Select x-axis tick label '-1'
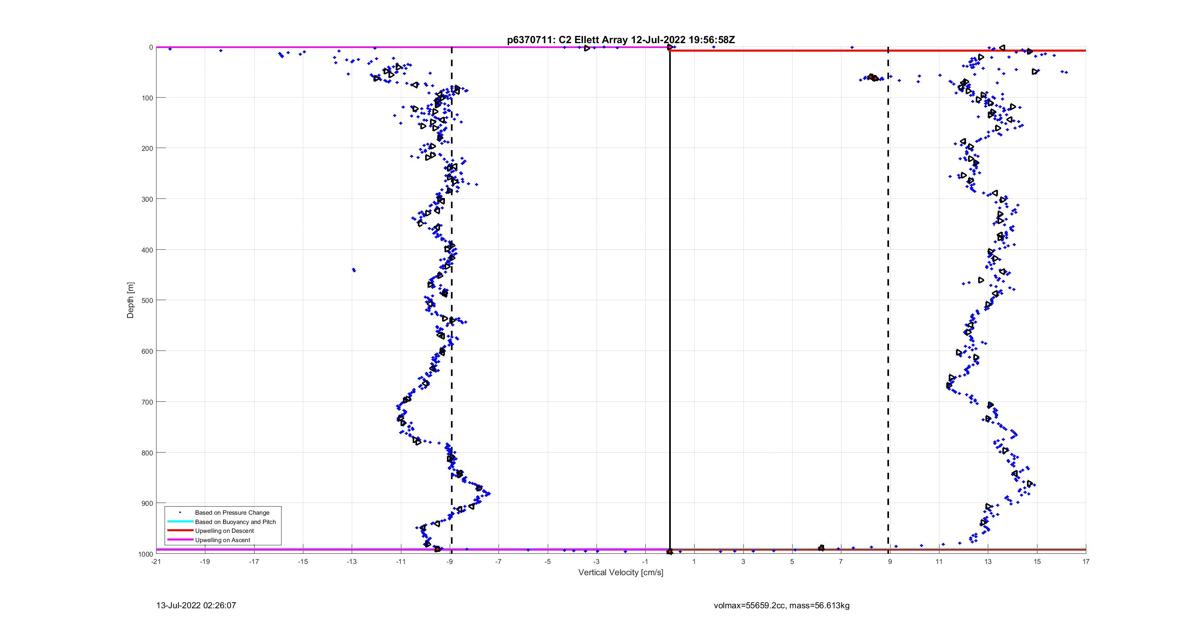 point(645,561)
